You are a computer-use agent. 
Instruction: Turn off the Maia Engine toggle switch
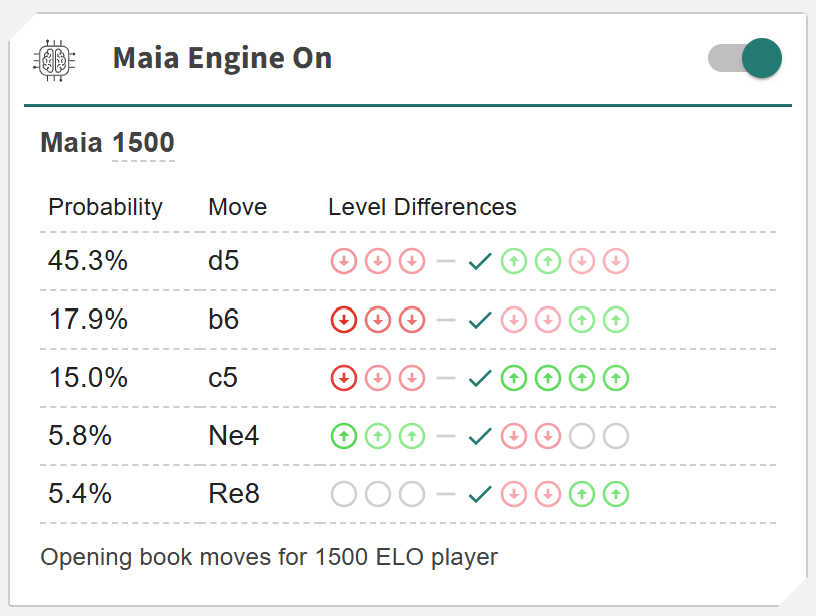[745, 58]
